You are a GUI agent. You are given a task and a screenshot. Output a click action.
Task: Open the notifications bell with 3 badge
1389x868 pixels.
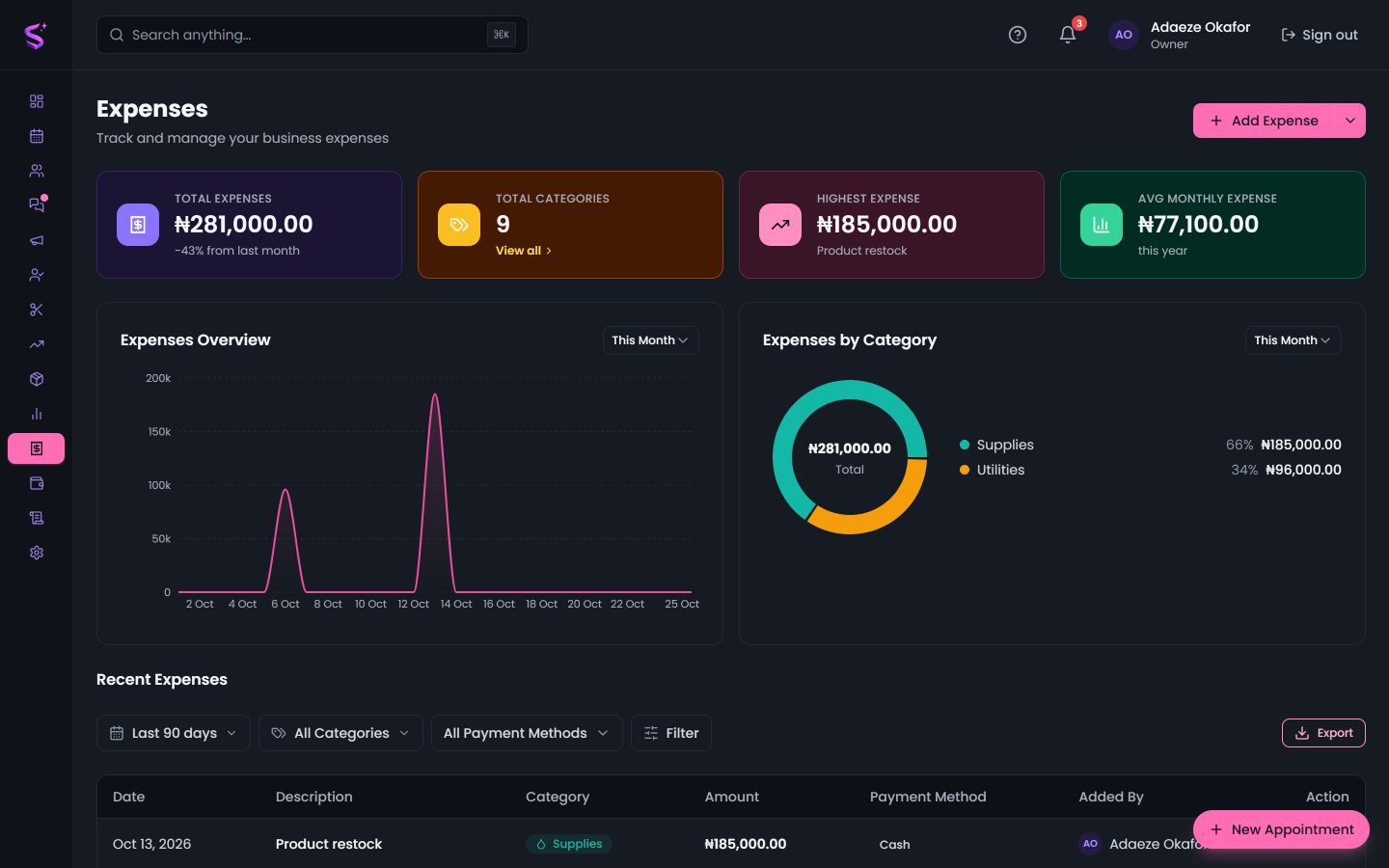1068,35
